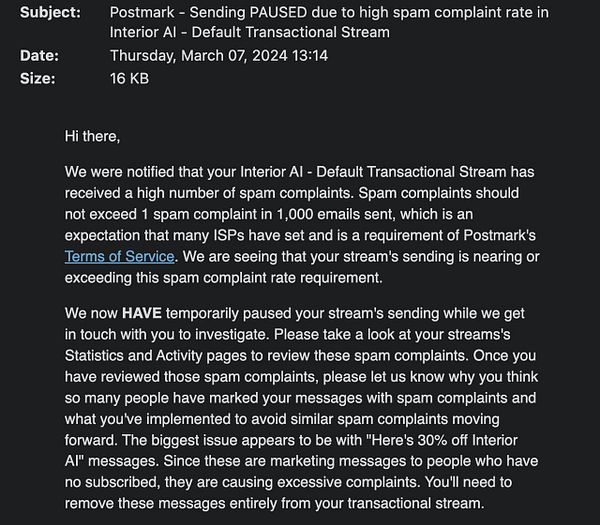Image resolution: width=600 pixels, height=525 pixels.
Task: Click the Date header label
Action: pos(39,56)
